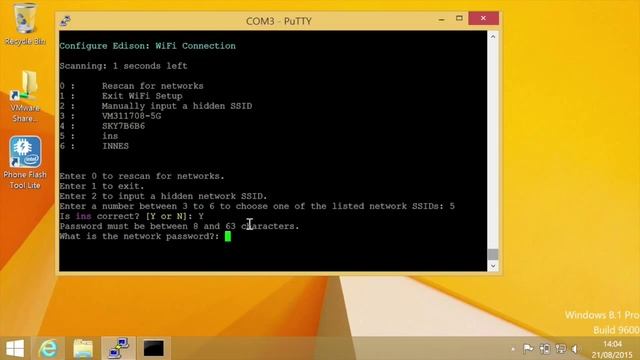Click the PuTTY scrollbar up arrow
Viewport: 640px width, 360px height.
coord(493,37)
